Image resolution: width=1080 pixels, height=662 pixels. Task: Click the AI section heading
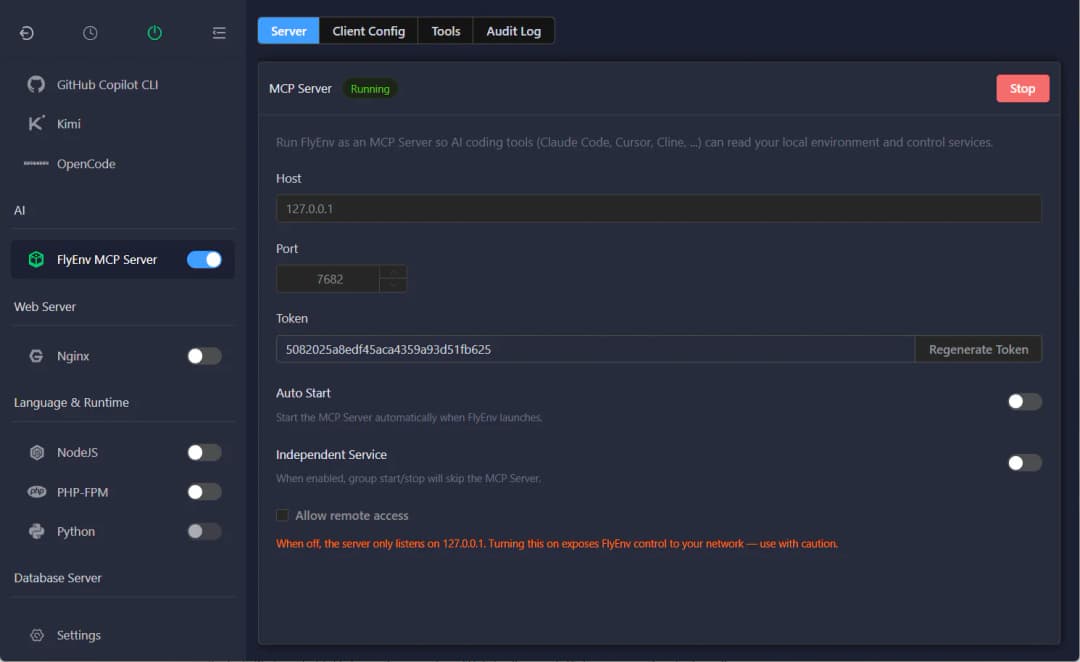coord(19,210)
